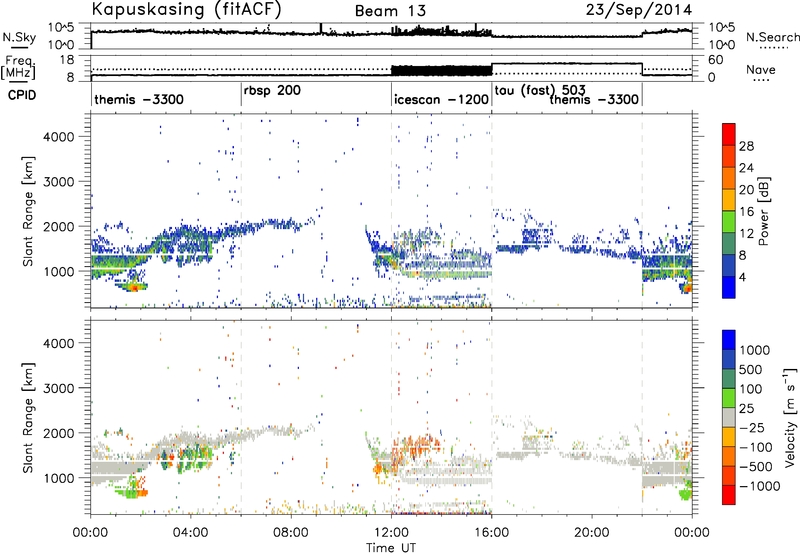Click the orange velocity cluster near 13:00

click(418, 445)
